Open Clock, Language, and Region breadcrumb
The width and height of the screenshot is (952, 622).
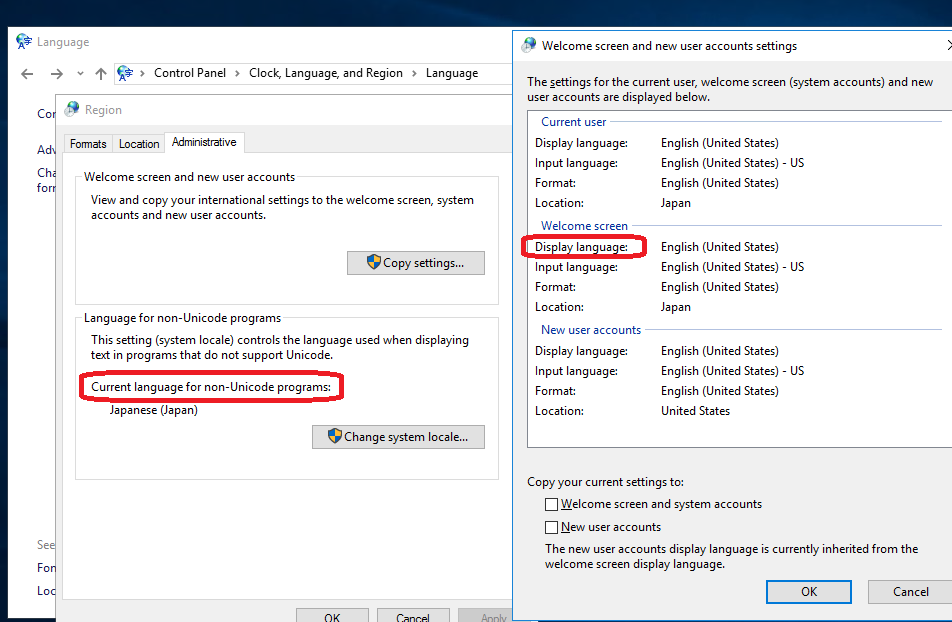tap(325, 73)
